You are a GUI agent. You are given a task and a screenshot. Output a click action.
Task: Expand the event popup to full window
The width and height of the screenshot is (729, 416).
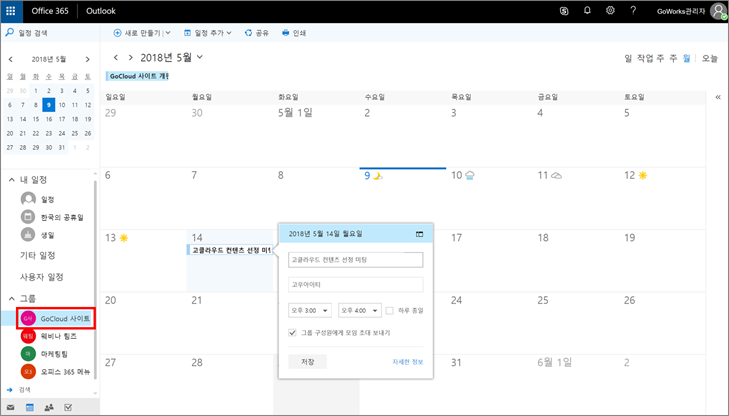pyautogui.click(x=420, y=234)
